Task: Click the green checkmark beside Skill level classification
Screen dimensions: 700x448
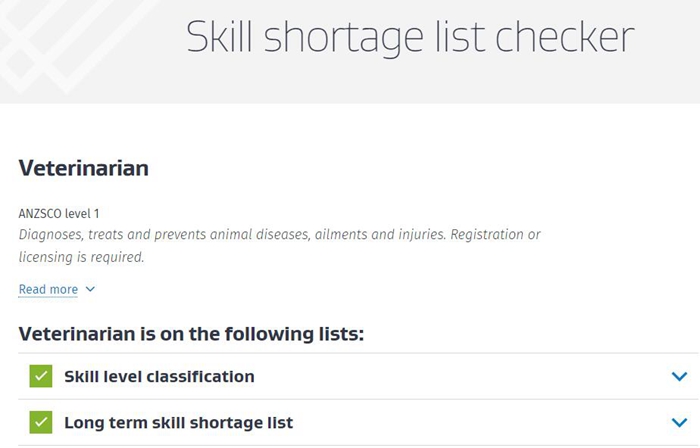Action: (x=41, y=377)
